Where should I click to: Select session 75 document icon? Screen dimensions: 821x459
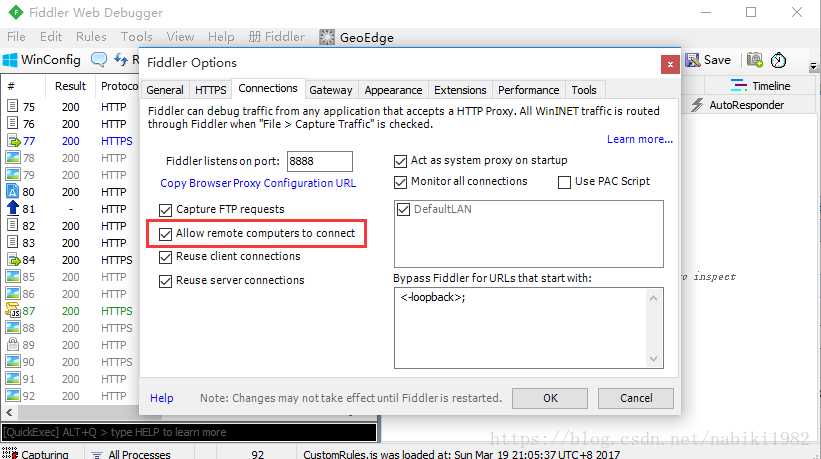(13, 106)
